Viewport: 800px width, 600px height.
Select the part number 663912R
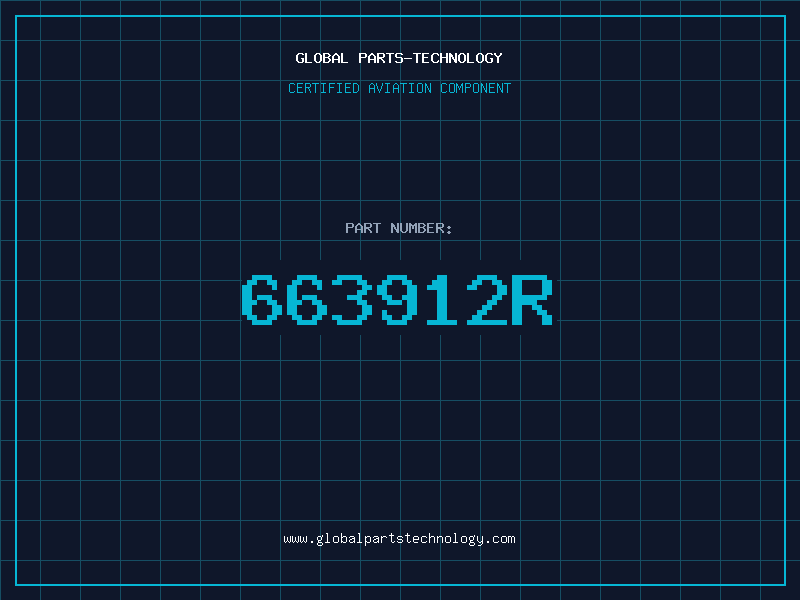pyautogui.click(x=397, y=300)
